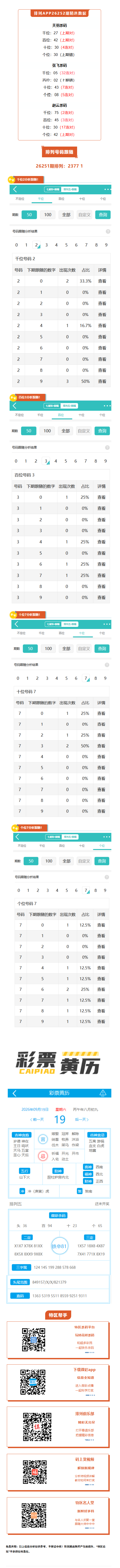
Task: Click the back arrow in 彩票黄历 header
Action: [x=14, y=1093]
